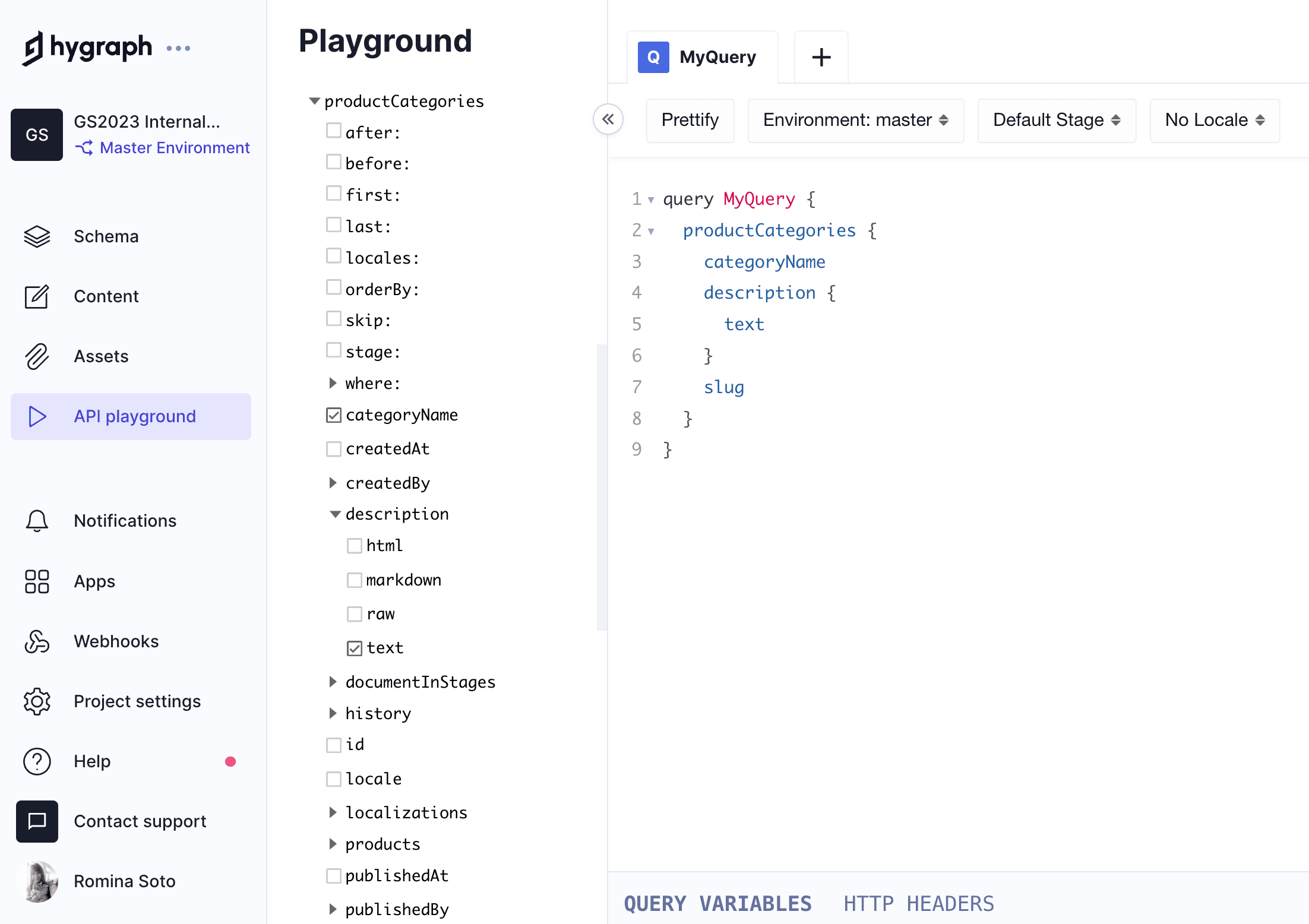Select the API playground icon
The image size is (1309, 924).
coord(37,416)
